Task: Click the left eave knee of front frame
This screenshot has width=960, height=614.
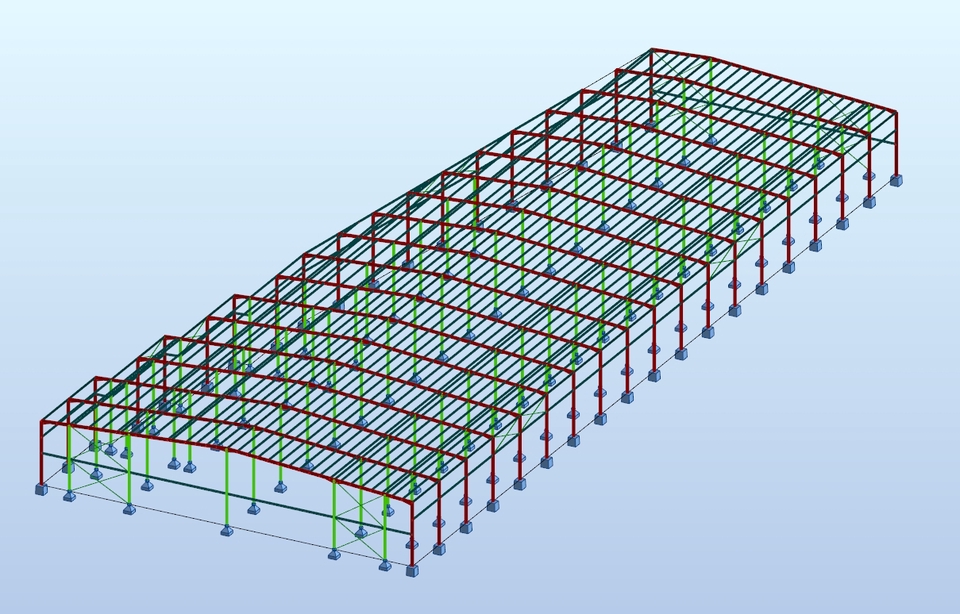Action: [42, 422]
